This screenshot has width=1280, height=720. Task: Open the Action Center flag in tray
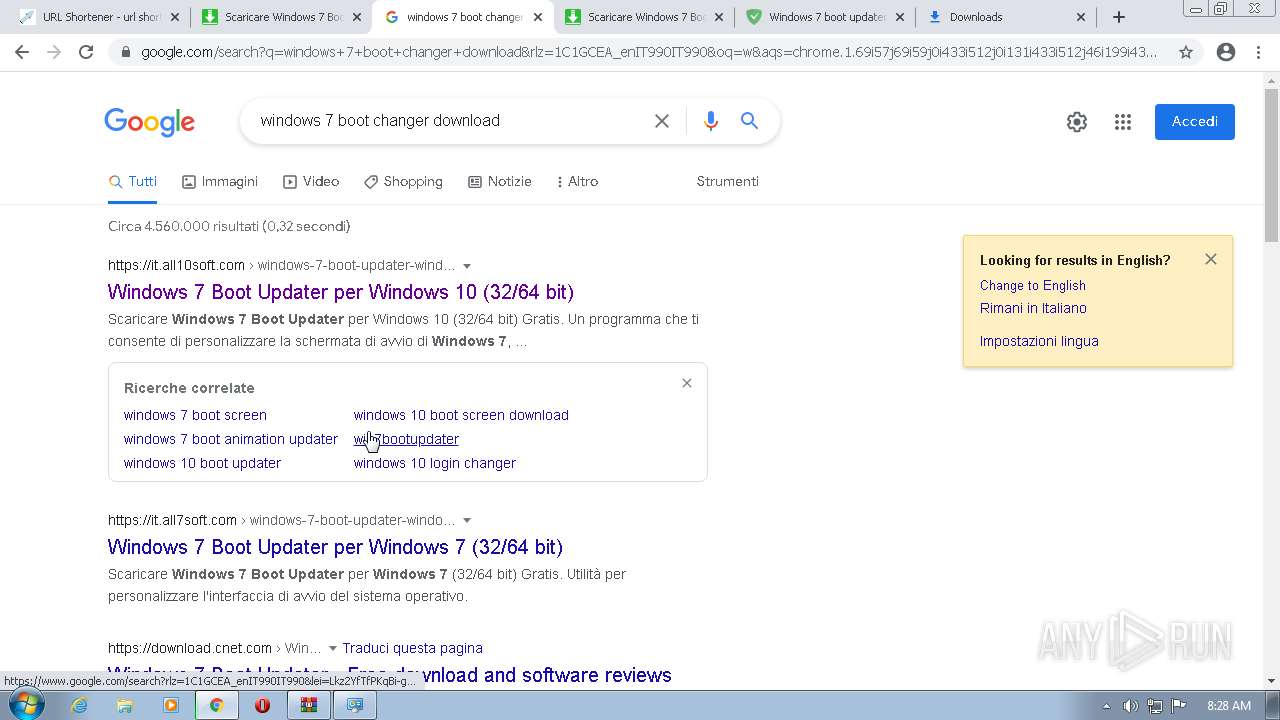(1178, 706)
